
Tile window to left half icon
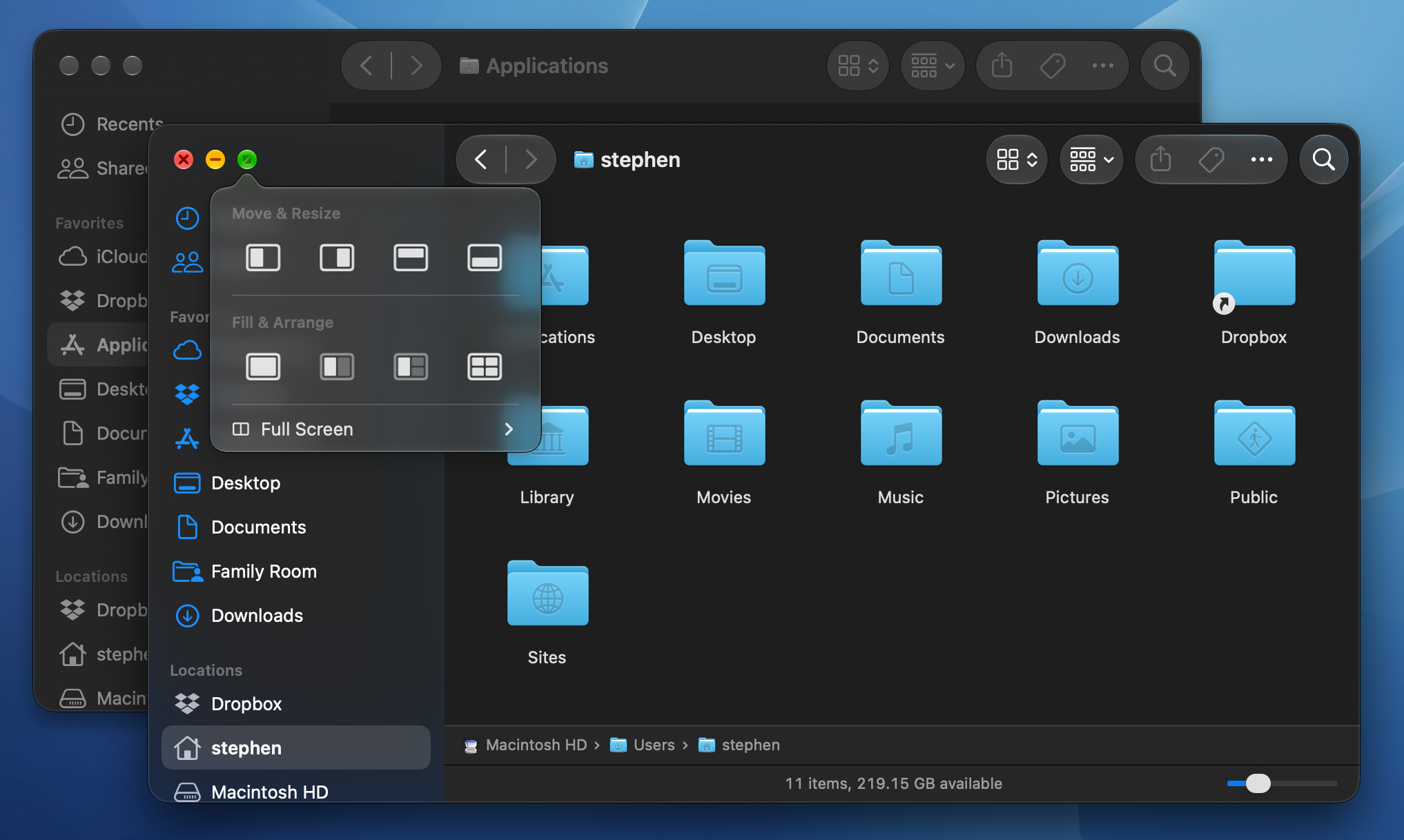pos(263,257)
